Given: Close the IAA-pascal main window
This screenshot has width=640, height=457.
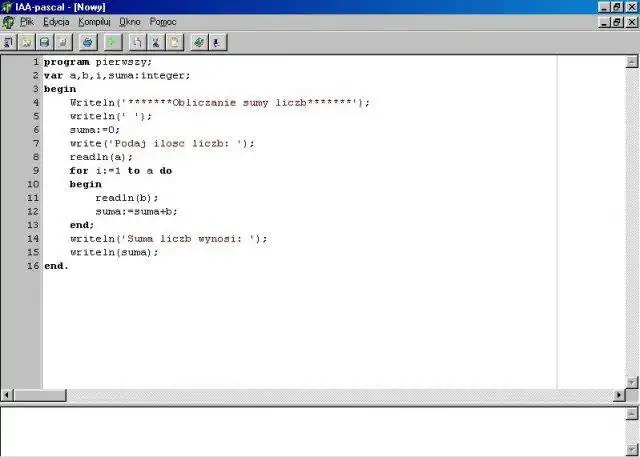Looking at the screenshot, I should [x=631, y=7].
